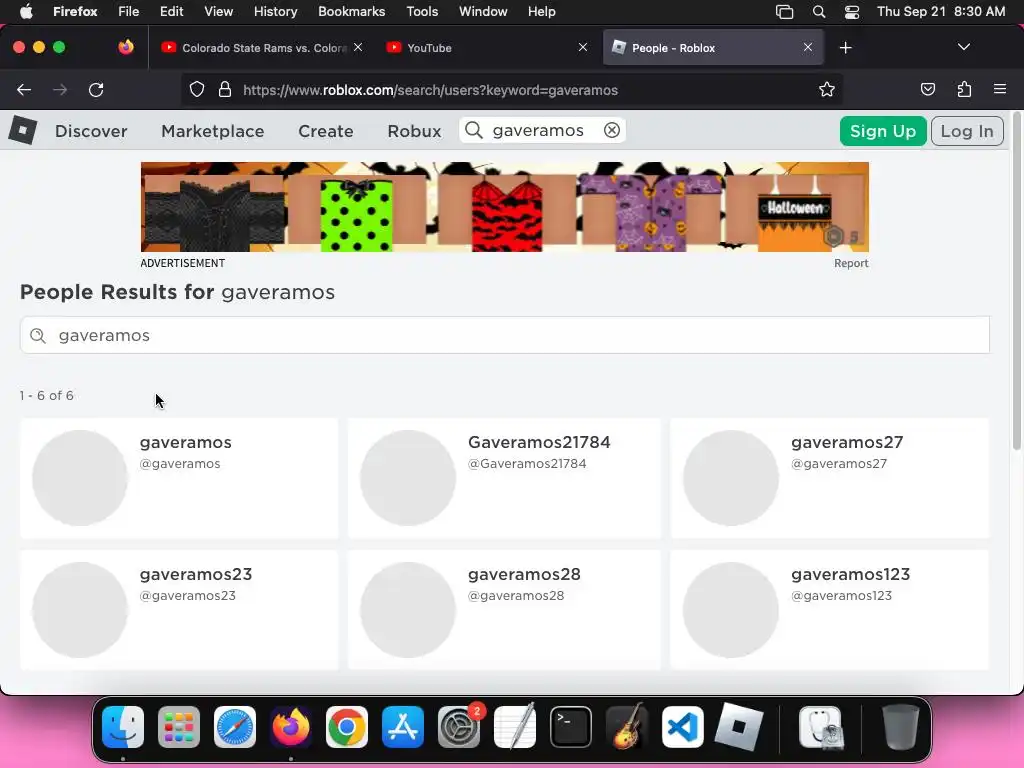Open the File menu
Screen dimensions: 1024x768
pos(128,12)
